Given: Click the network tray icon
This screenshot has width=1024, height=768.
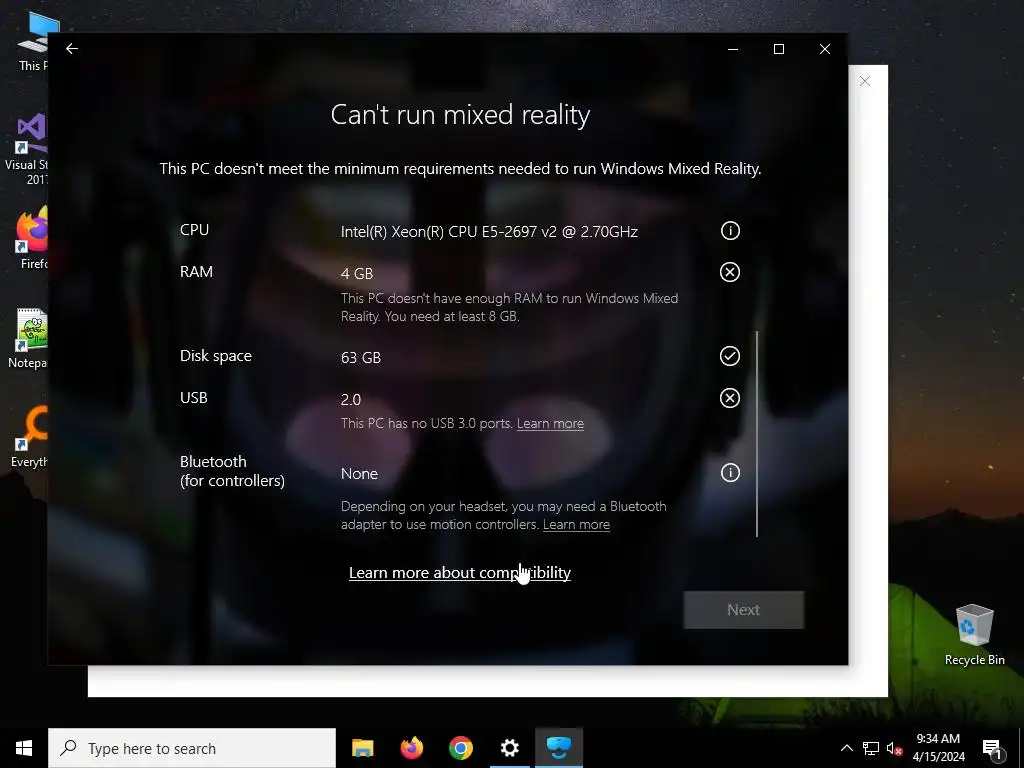Looking at the screenshot, I should [x=871, y=748].
